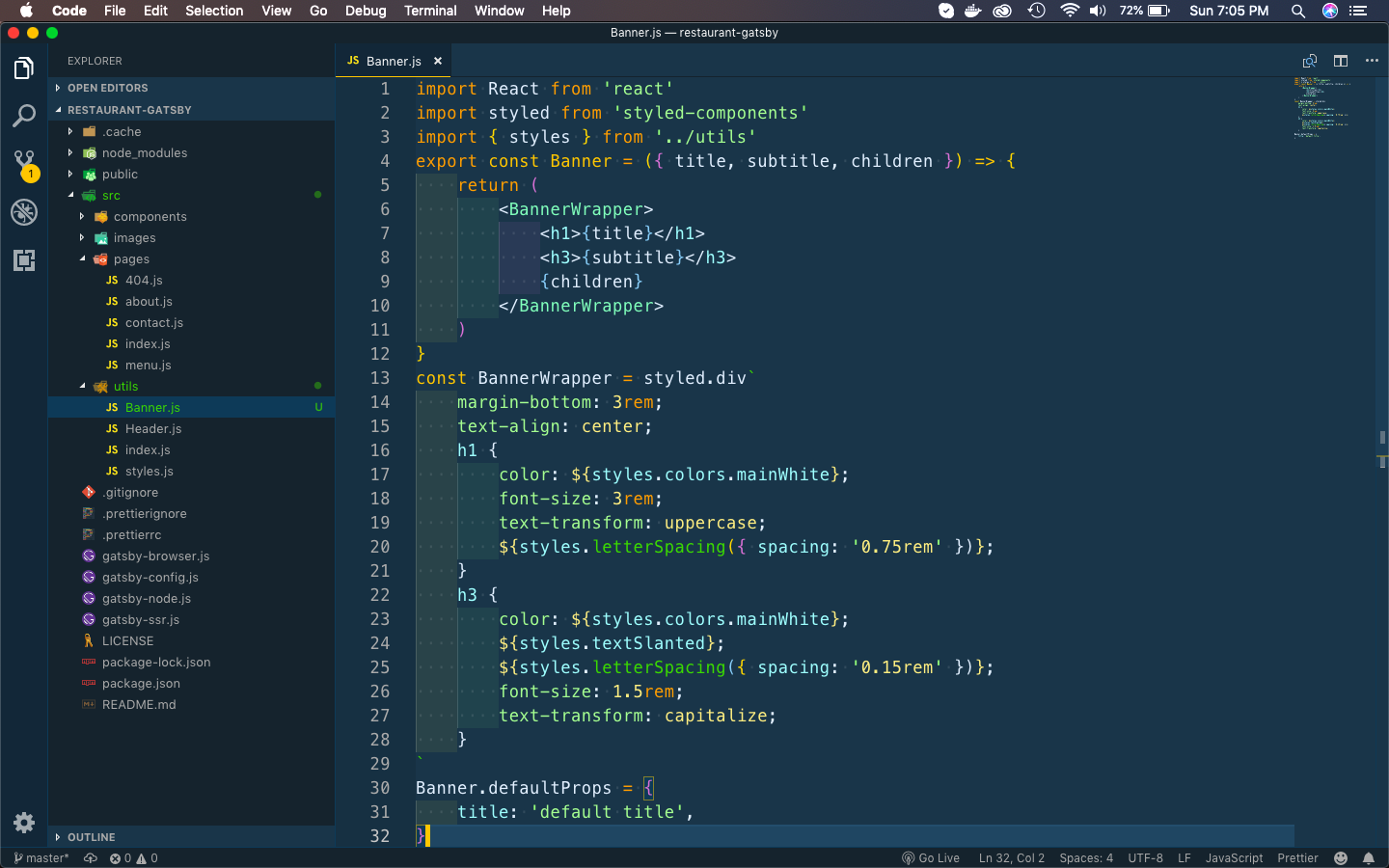
Task: Open Header.js in utils
Action: coord(191,429)
